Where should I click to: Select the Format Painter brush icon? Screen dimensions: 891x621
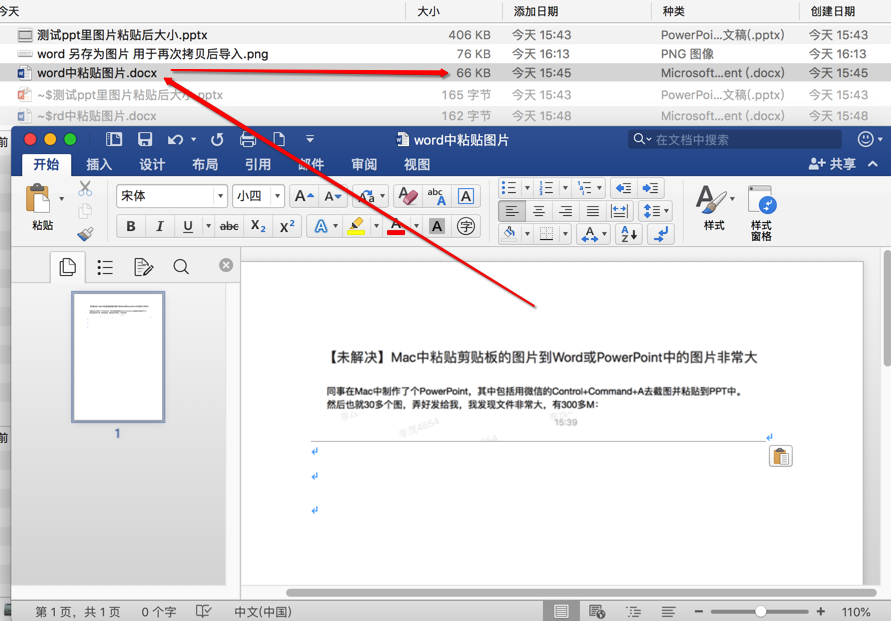85,234
